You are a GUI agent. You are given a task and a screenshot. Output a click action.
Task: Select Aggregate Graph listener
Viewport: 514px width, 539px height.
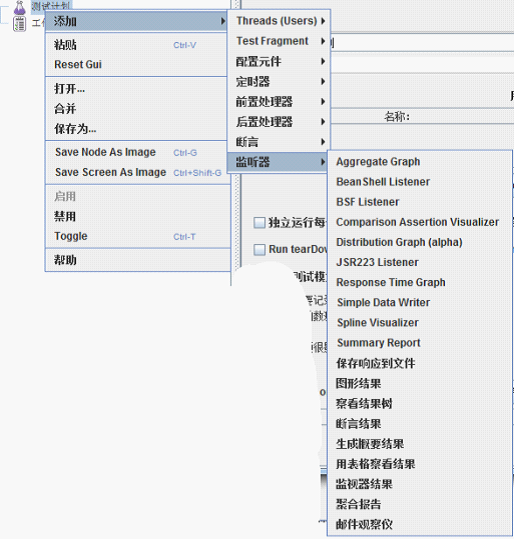378,162
